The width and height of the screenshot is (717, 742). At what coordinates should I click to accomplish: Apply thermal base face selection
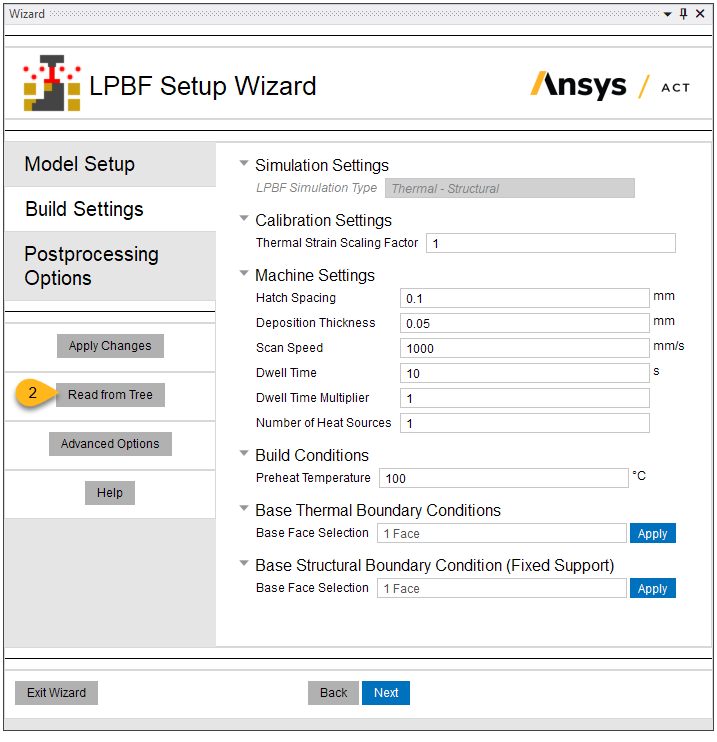[x=653, y=533]
